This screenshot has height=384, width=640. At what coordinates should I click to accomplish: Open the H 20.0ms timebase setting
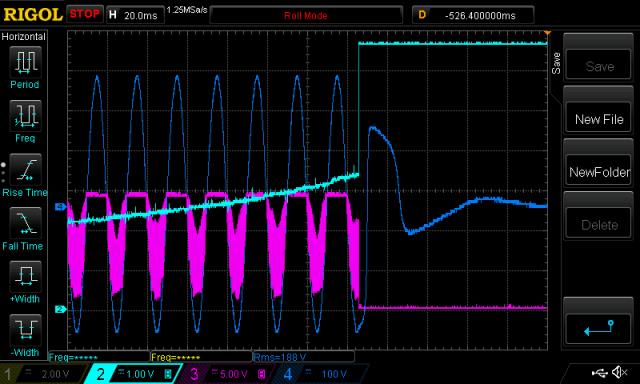tap(136, 16)
